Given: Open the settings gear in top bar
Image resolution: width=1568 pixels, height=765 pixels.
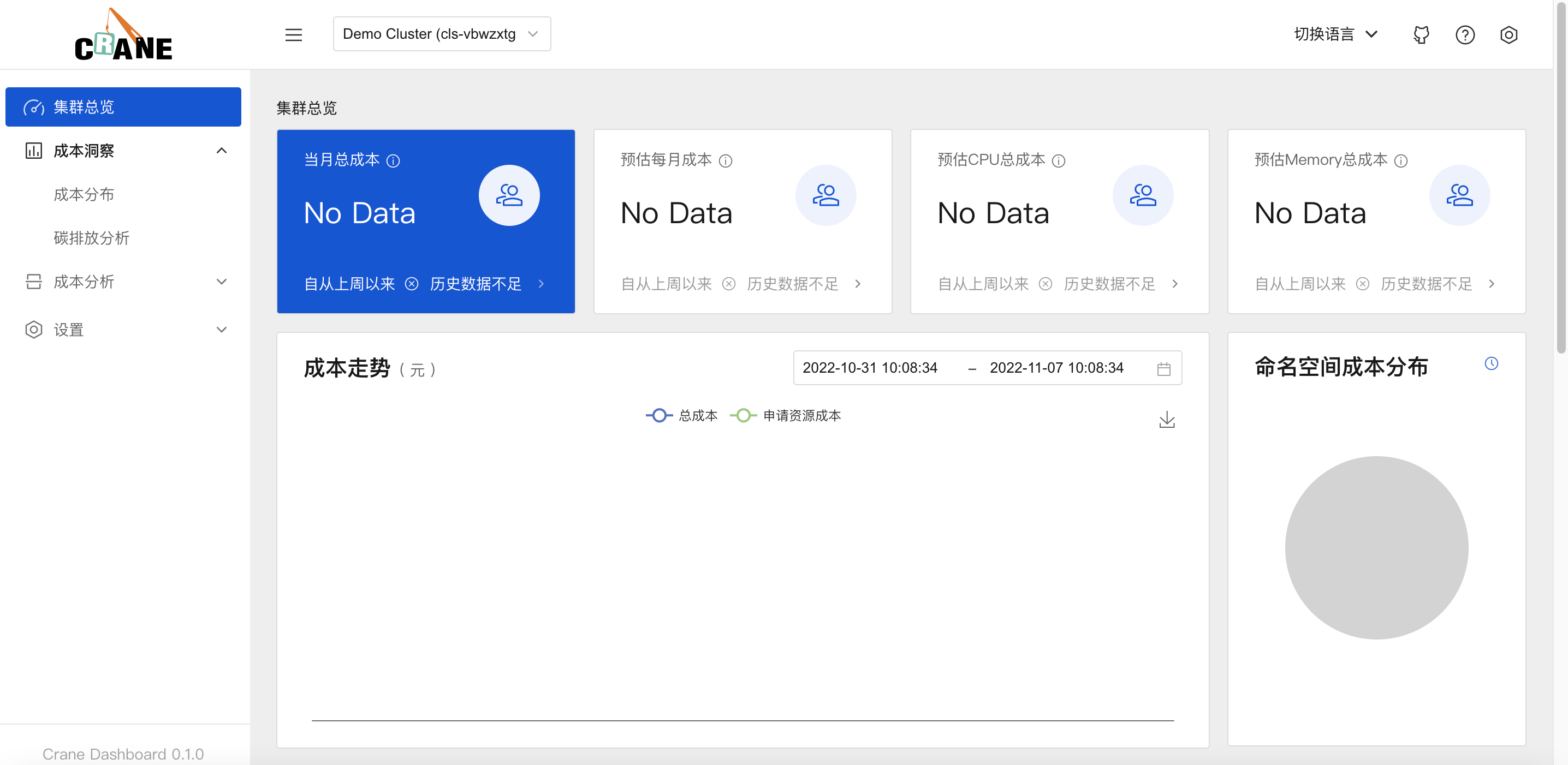Looking at the screenshot, I should coord(1509,35).
